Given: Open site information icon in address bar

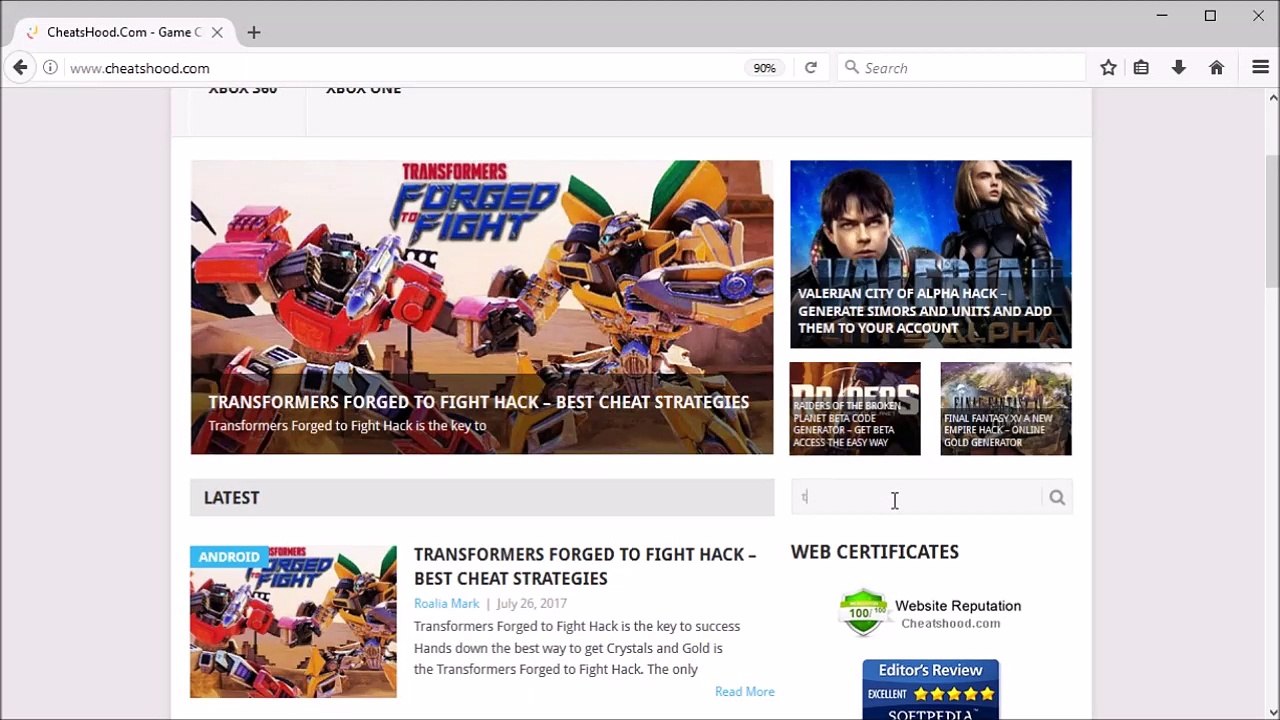Looking at the screenshot, I should tap(50, 68).
